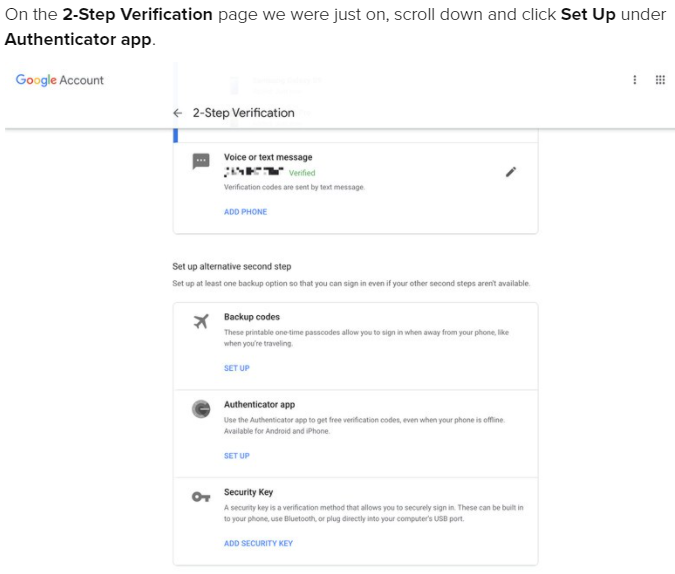
Task: Click the Set up alternative second step heading
Action: 232,267
